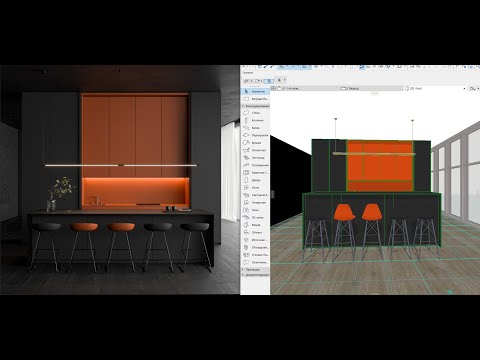Select the Slab tool
This screenshot has width=480, height=360.
(255, 135)
